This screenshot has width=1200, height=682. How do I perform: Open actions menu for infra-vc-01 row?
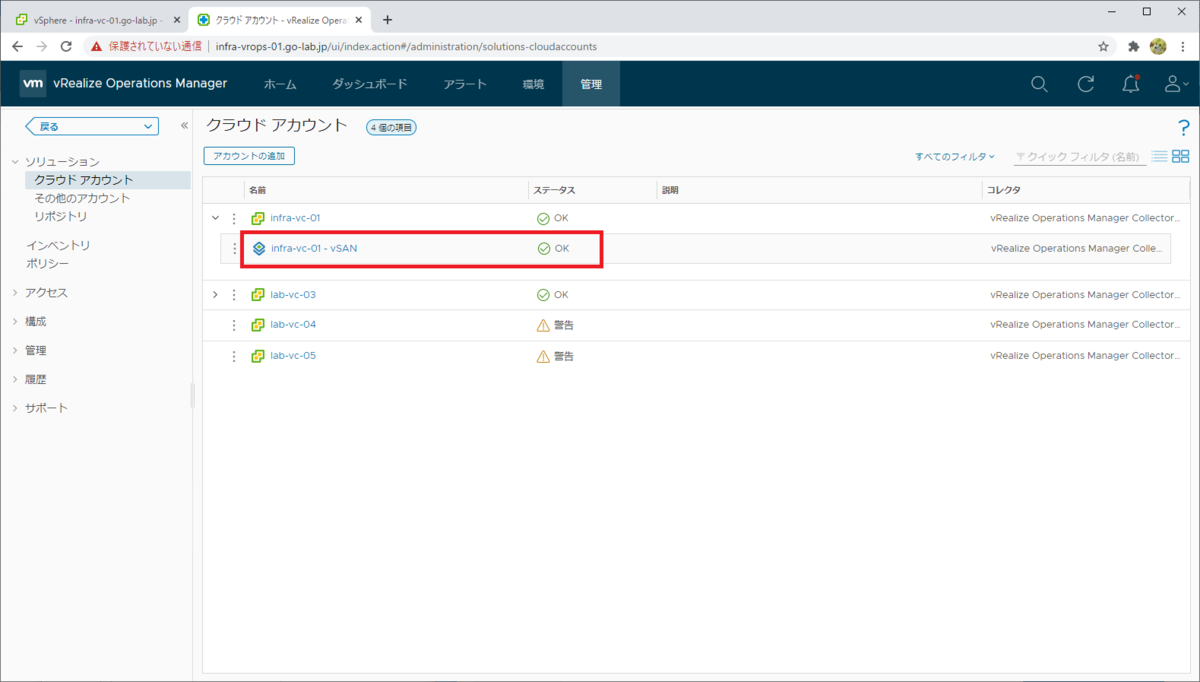click(x=234, y=218)
